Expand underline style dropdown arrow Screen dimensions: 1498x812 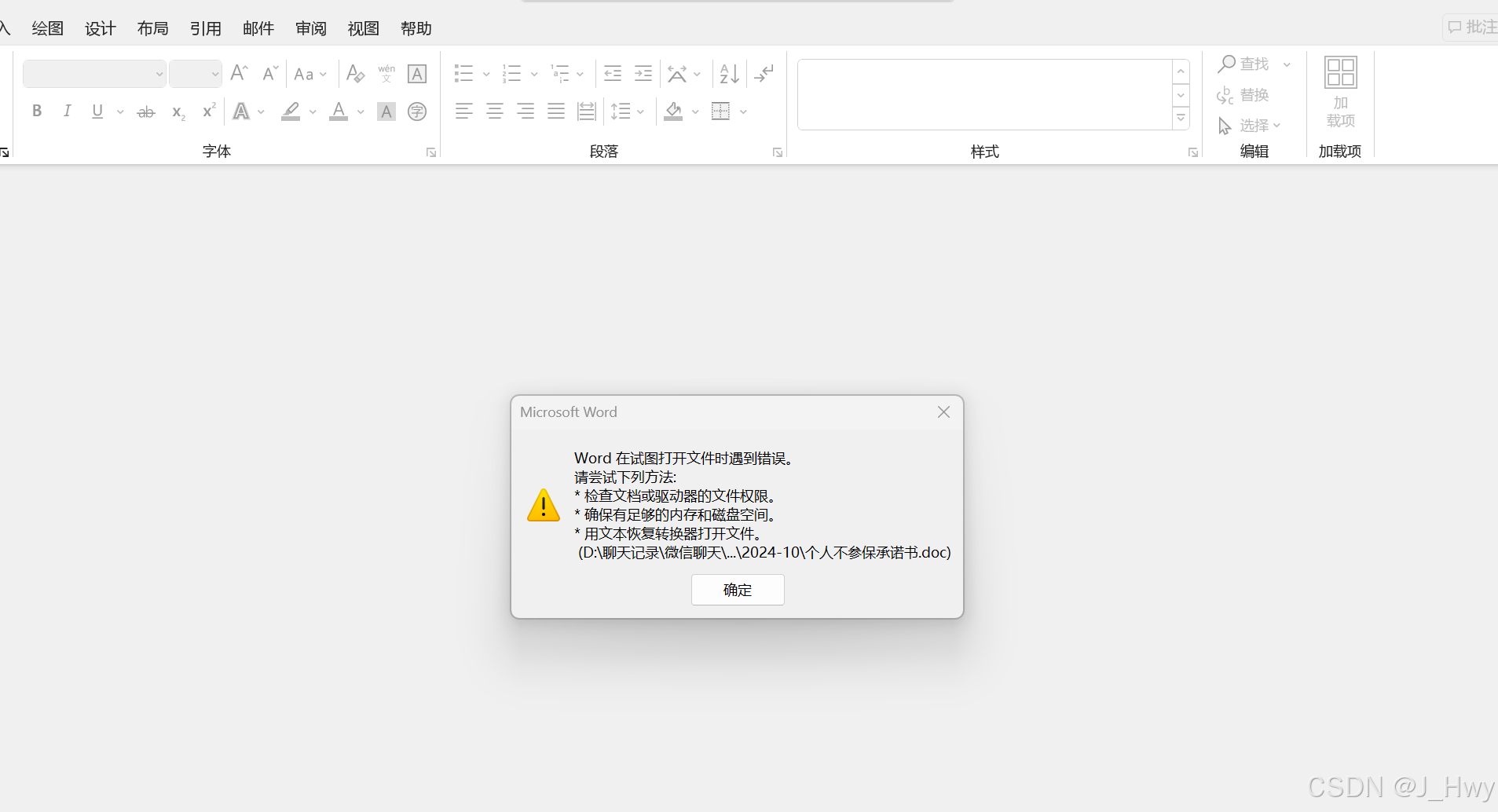(120, 112)
